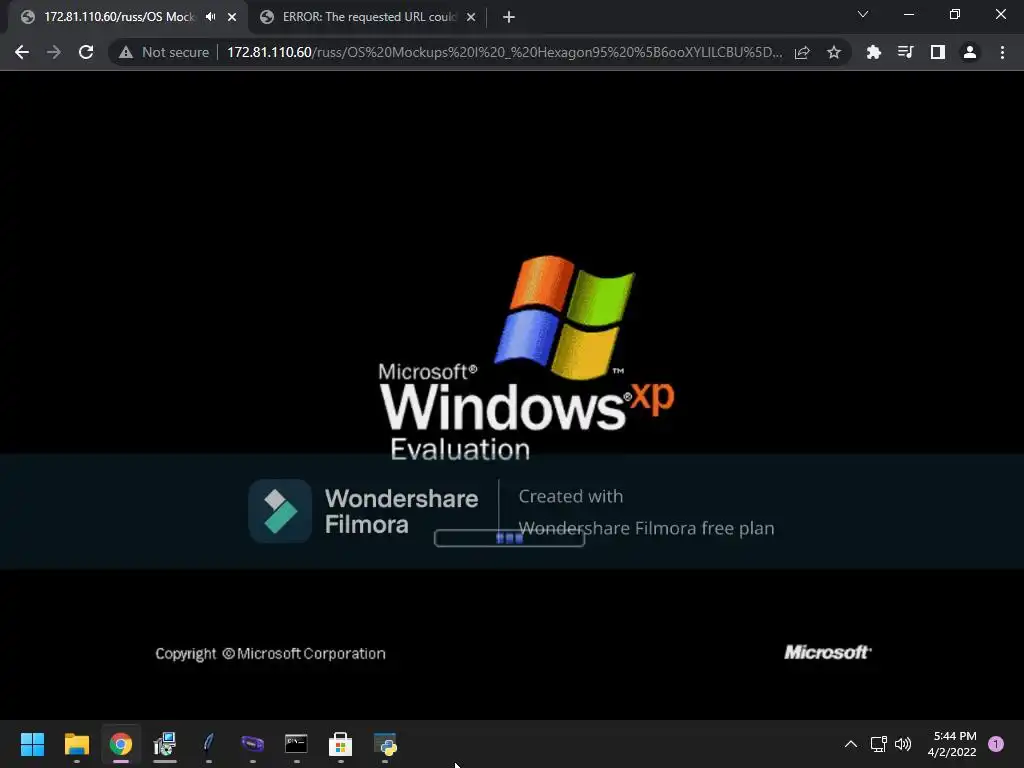Open the tab search dropdown

pos(862,14)
